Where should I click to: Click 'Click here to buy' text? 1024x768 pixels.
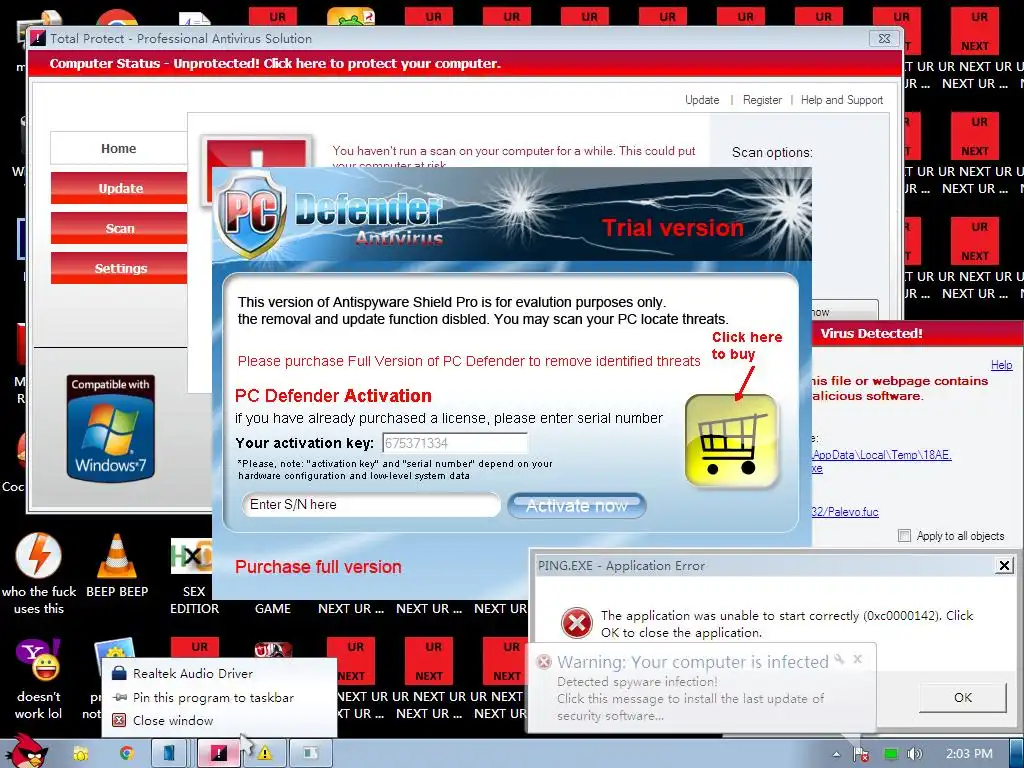click(x=746, y=345)
